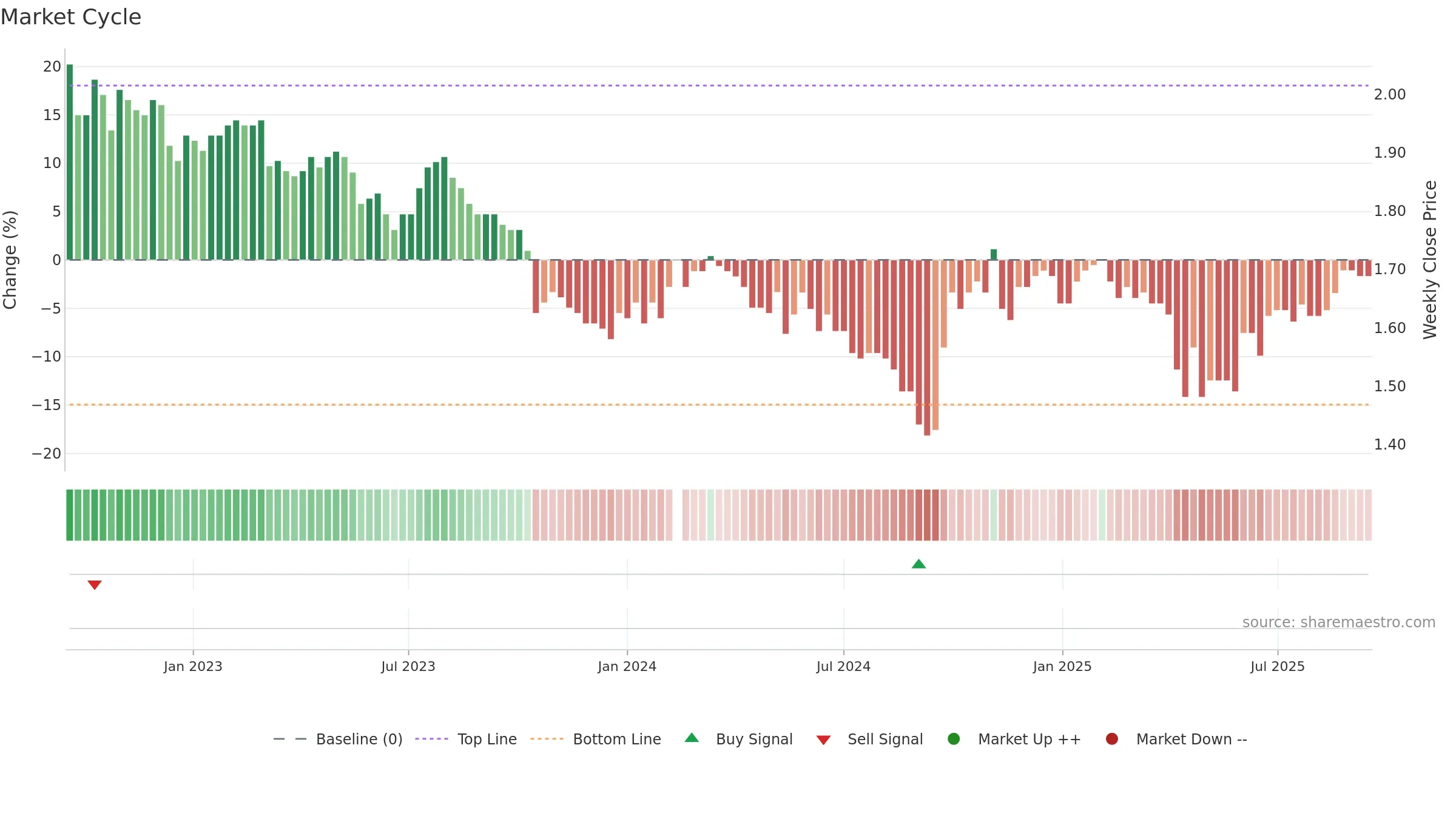1456x819 pixels.
Task: Toggle Baseline (0) legend entry
Action: tap(338, 739)
